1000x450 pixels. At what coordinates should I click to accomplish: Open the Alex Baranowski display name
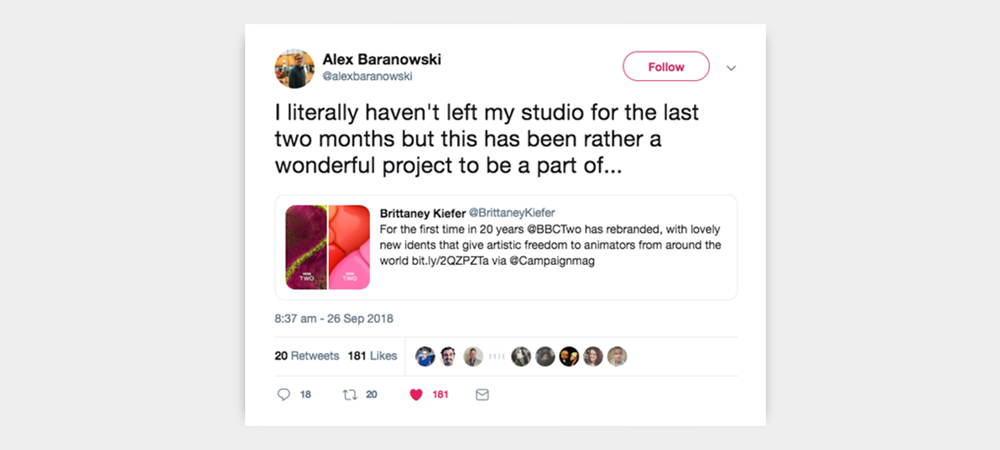(x=381, y=59)
